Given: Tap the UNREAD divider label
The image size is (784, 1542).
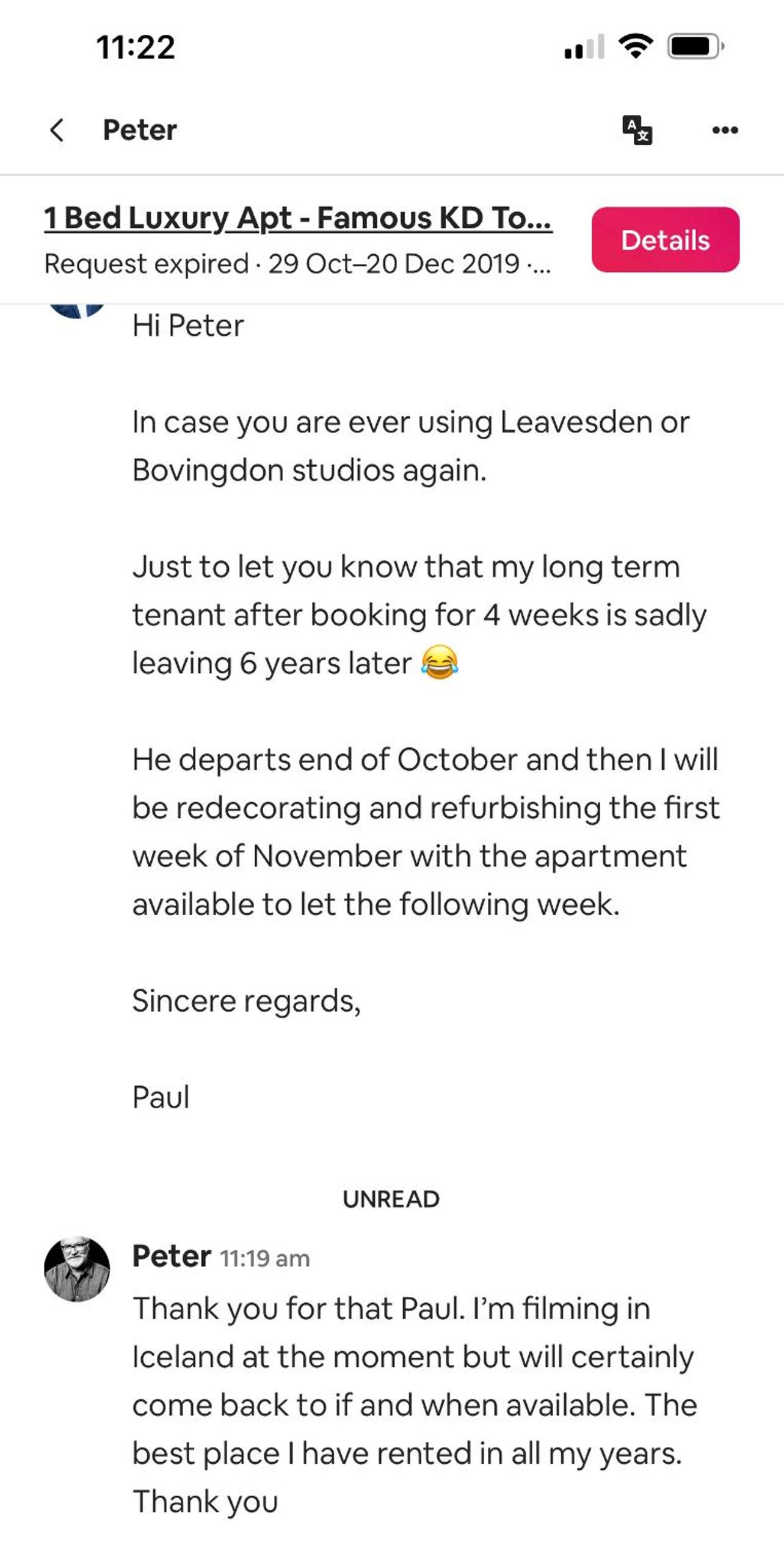Looking at the screenshot, I should click(x=391, y=1199).
